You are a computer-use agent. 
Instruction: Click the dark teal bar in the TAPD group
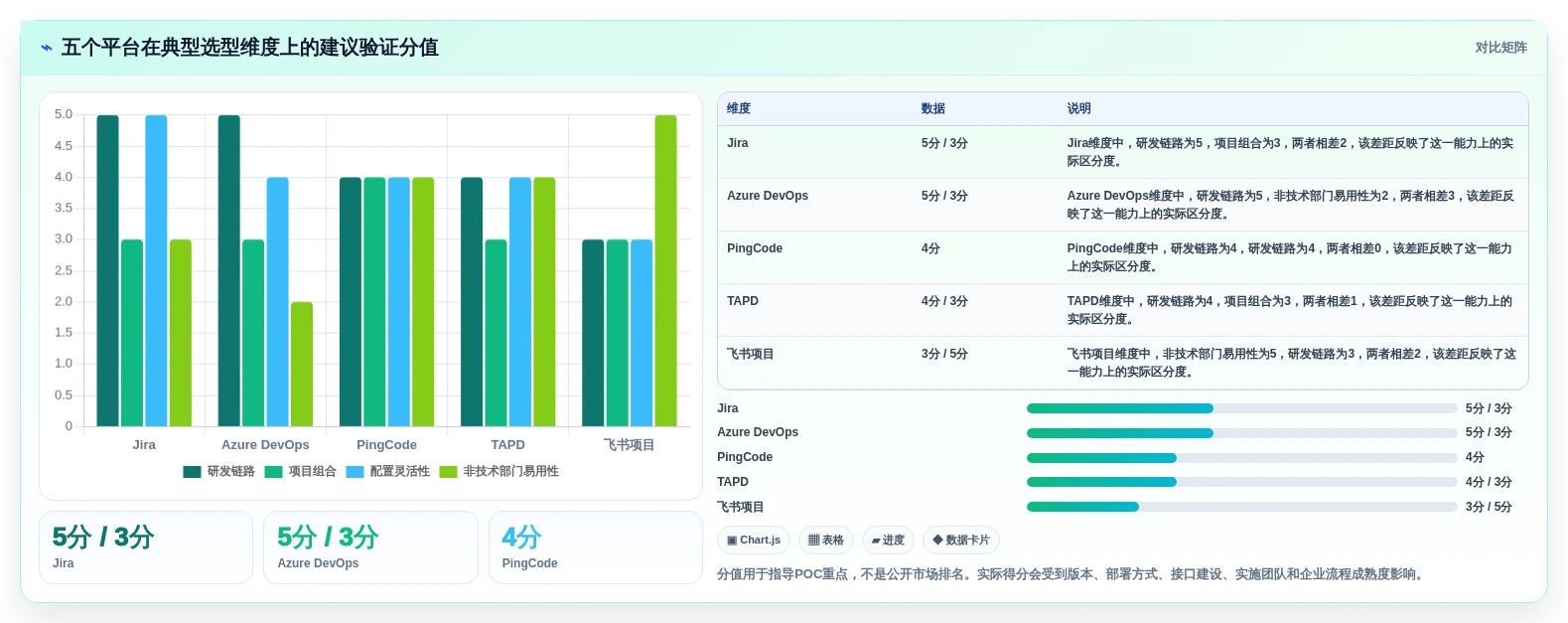pyautogui.click(x=472, y=302)
